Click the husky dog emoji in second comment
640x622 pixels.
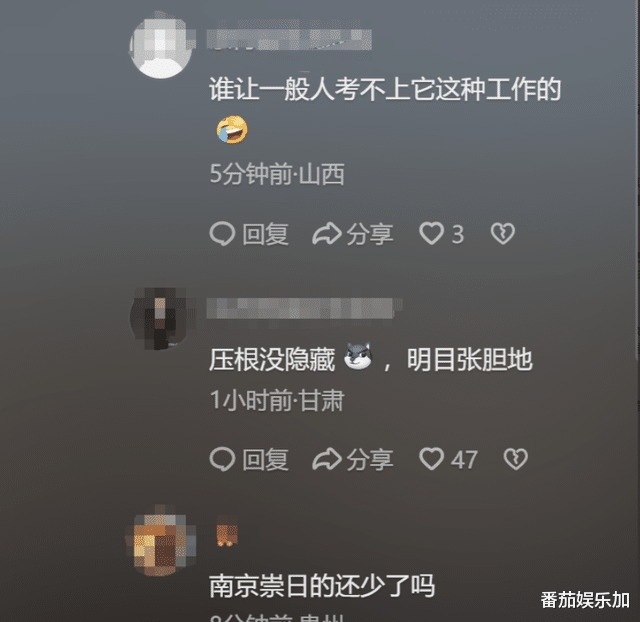[358, 356]
